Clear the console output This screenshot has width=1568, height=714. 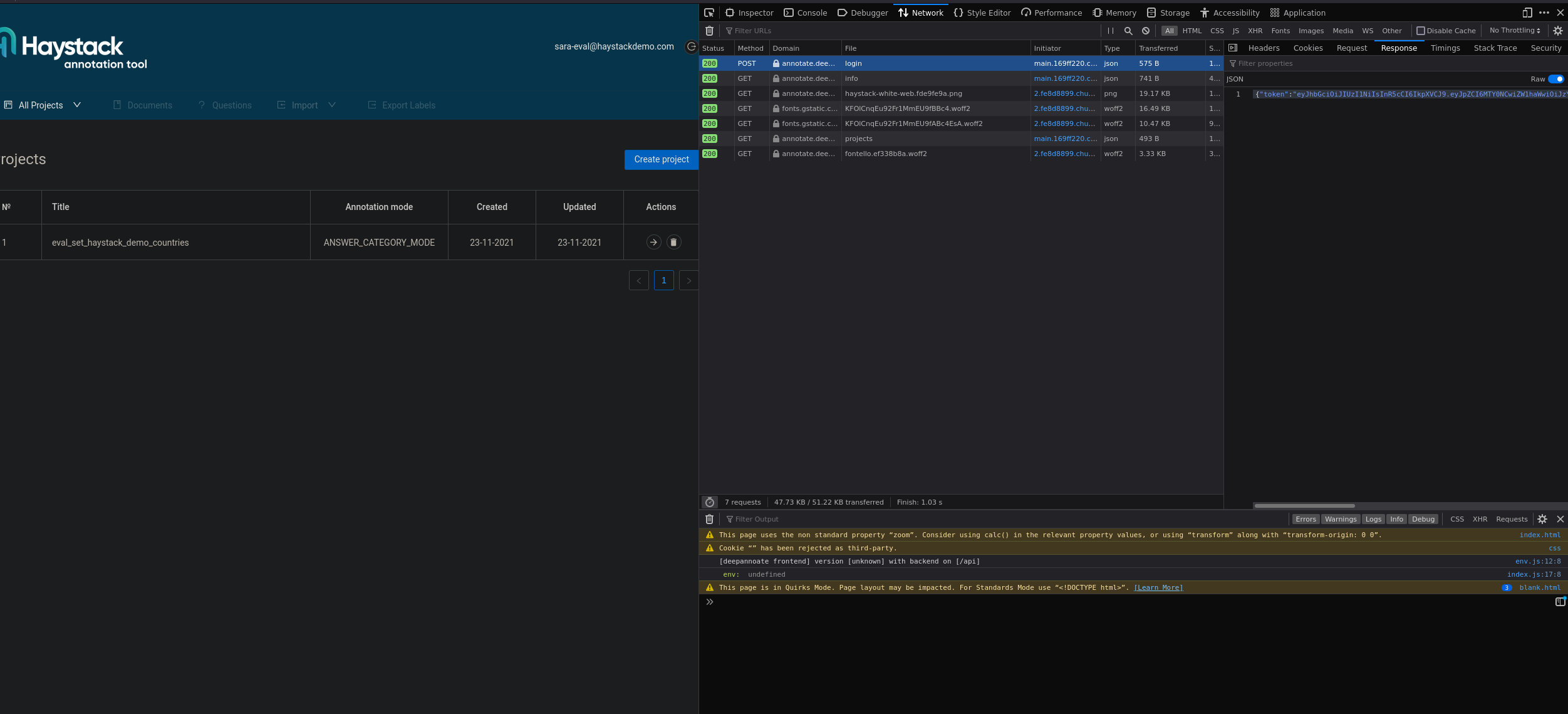pos(709,519)
